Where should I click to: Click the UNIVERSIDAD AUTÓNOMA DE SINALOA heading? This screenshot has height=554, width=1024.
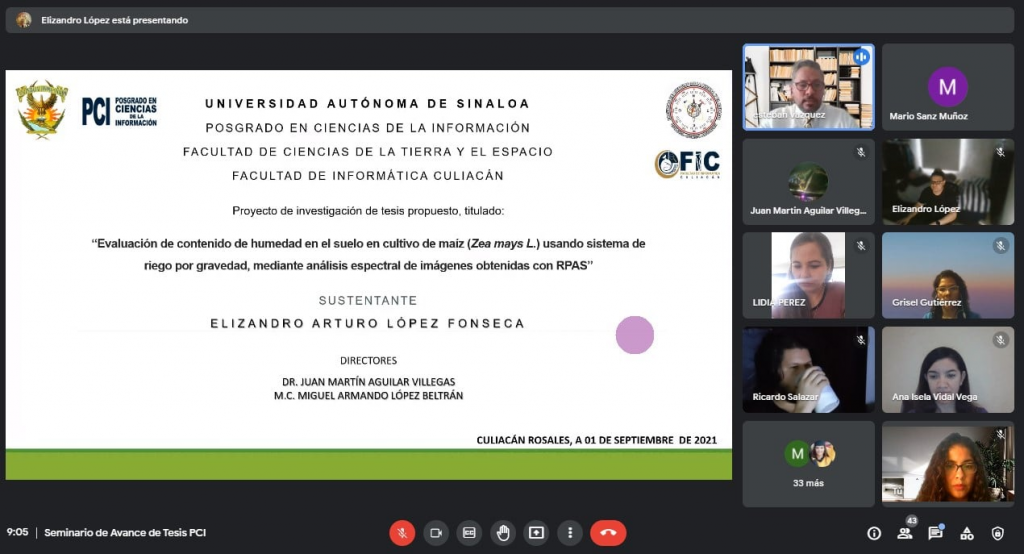click(368, 104)
